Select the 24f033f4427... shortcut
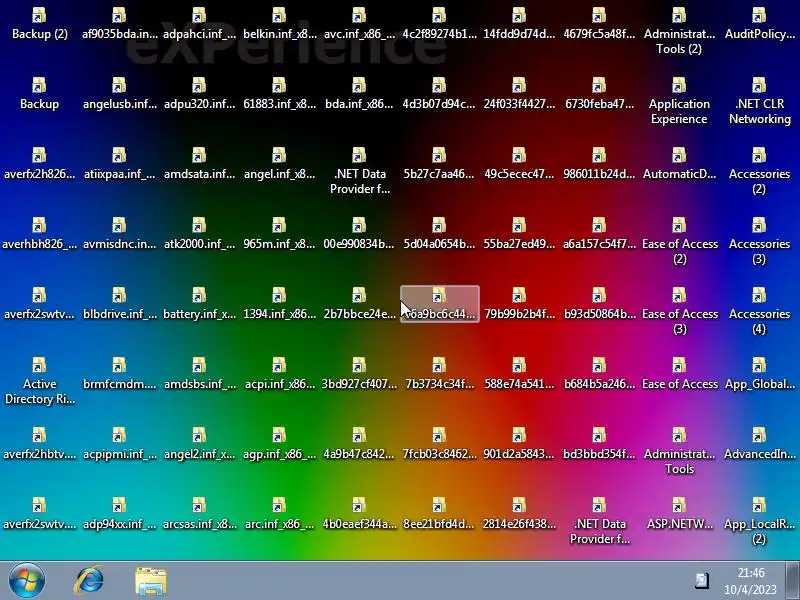 [519, 93]
